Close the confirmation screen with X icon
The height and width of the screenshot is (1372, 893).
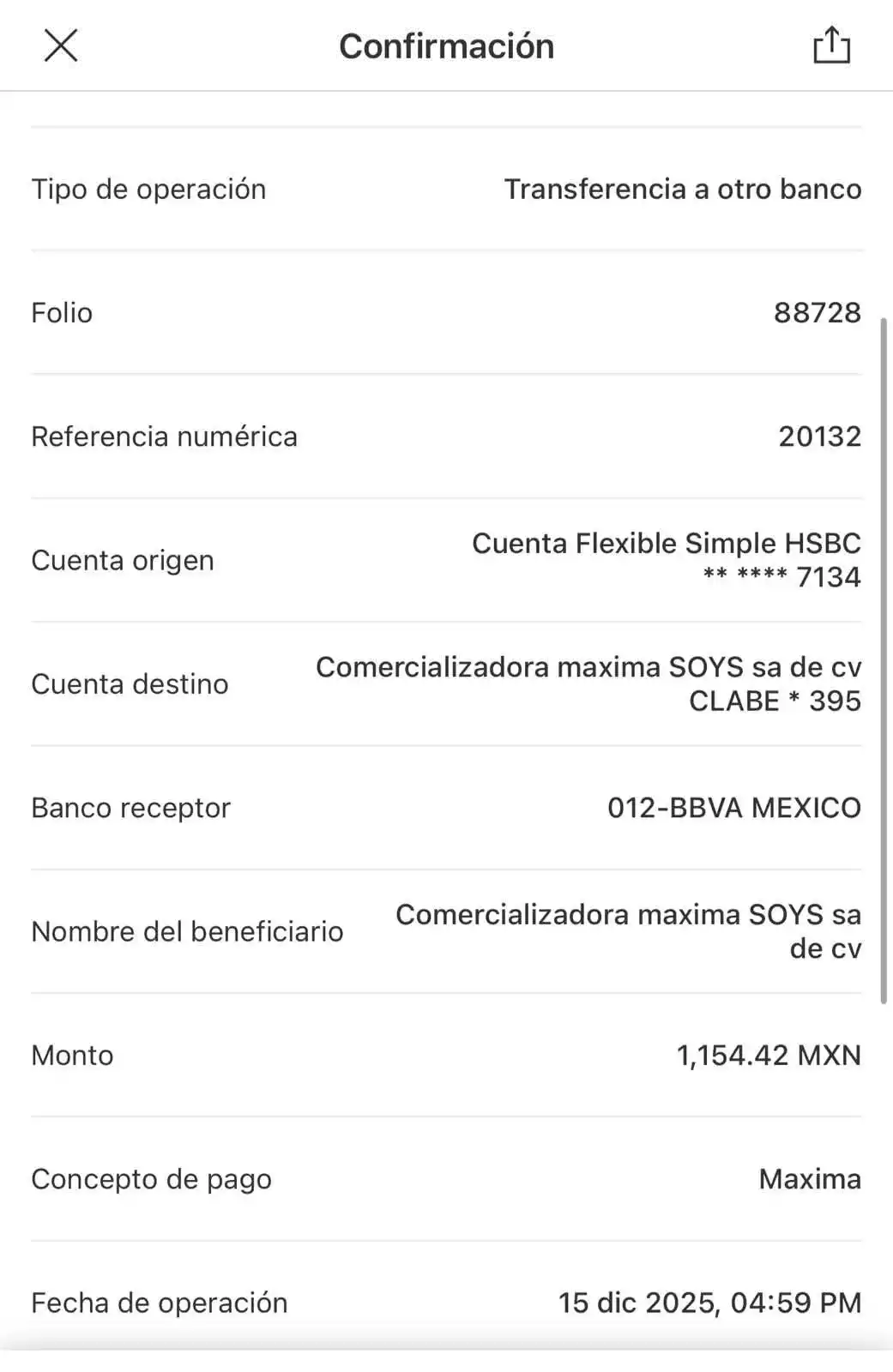coord(62,47)
